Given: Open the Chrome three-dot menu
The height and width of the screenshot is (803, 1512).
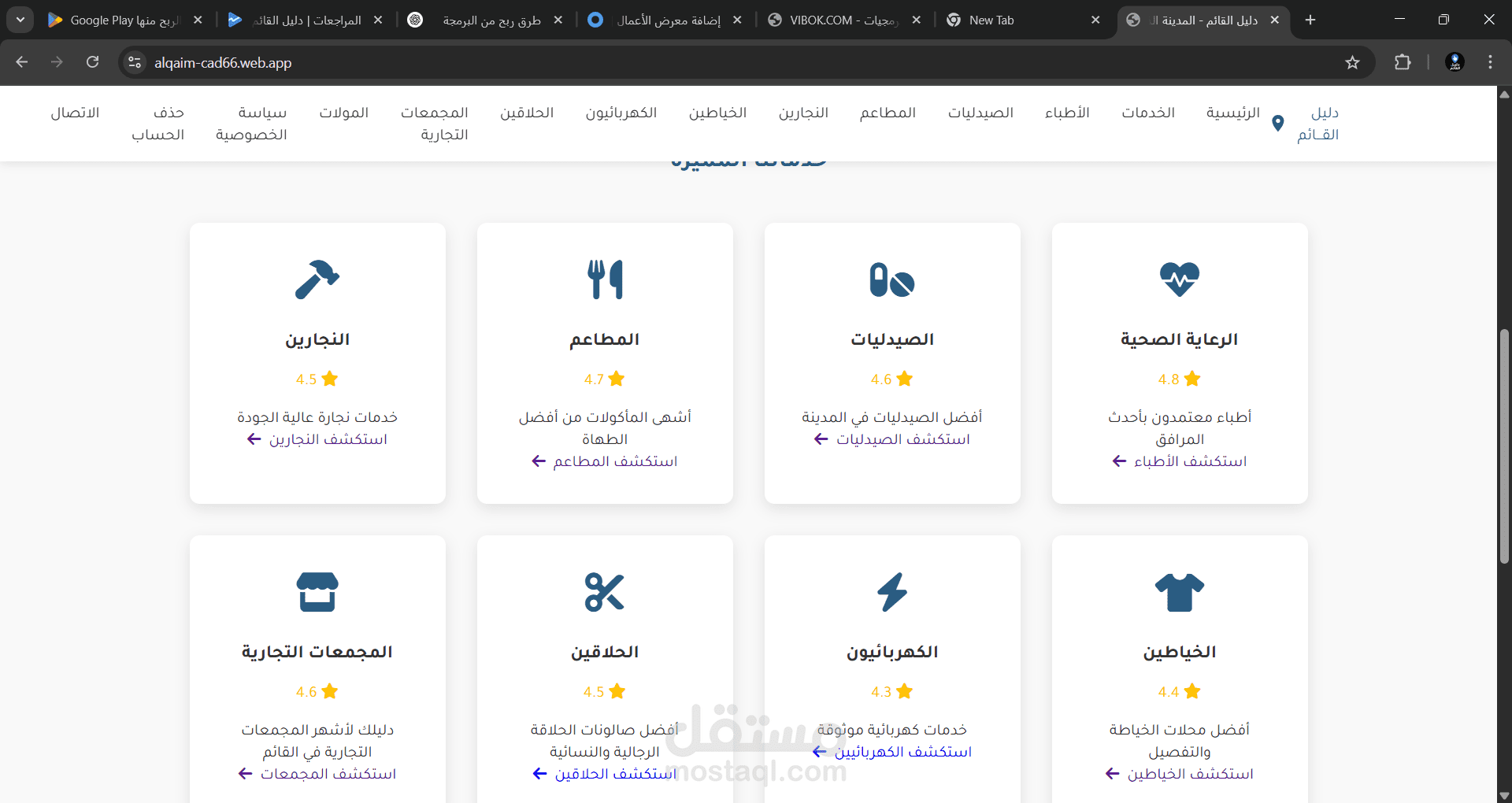Looking at the screenshot, I should (x=1490, y=62).
